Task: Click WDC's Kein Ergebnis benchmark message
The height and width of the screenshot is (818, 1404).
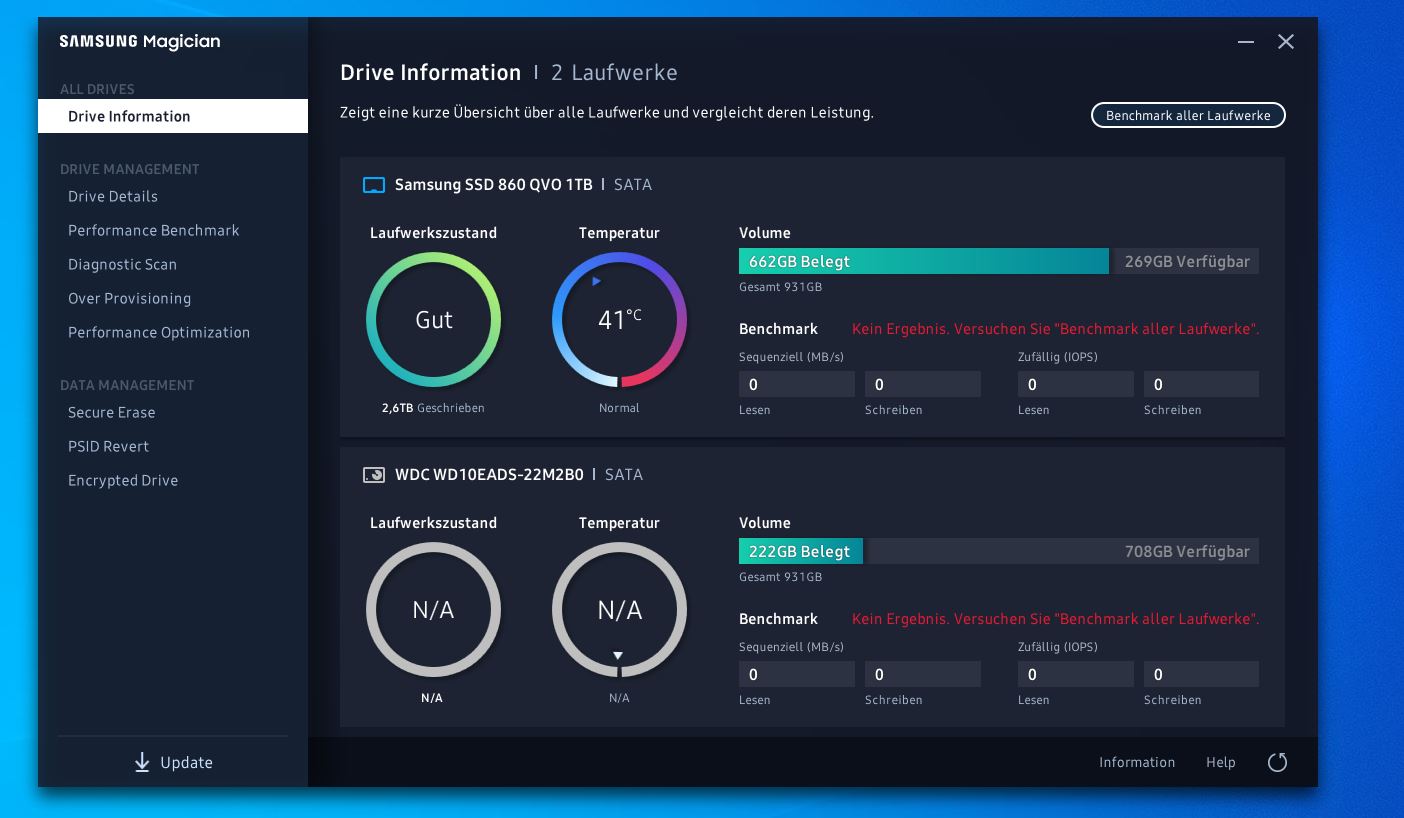Action: 1055,619
